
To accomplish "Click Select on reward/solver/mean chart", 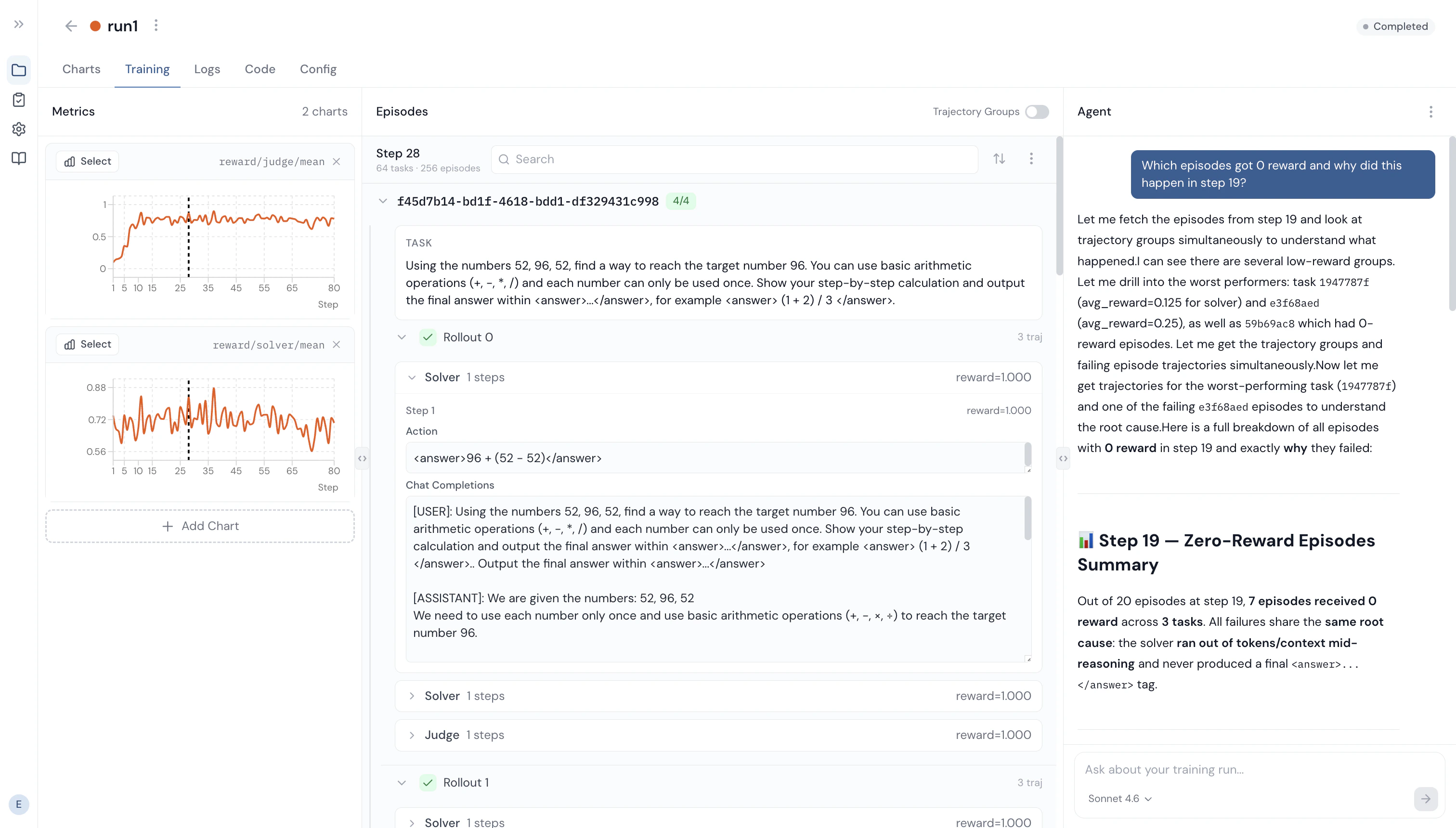I will 88,345.
